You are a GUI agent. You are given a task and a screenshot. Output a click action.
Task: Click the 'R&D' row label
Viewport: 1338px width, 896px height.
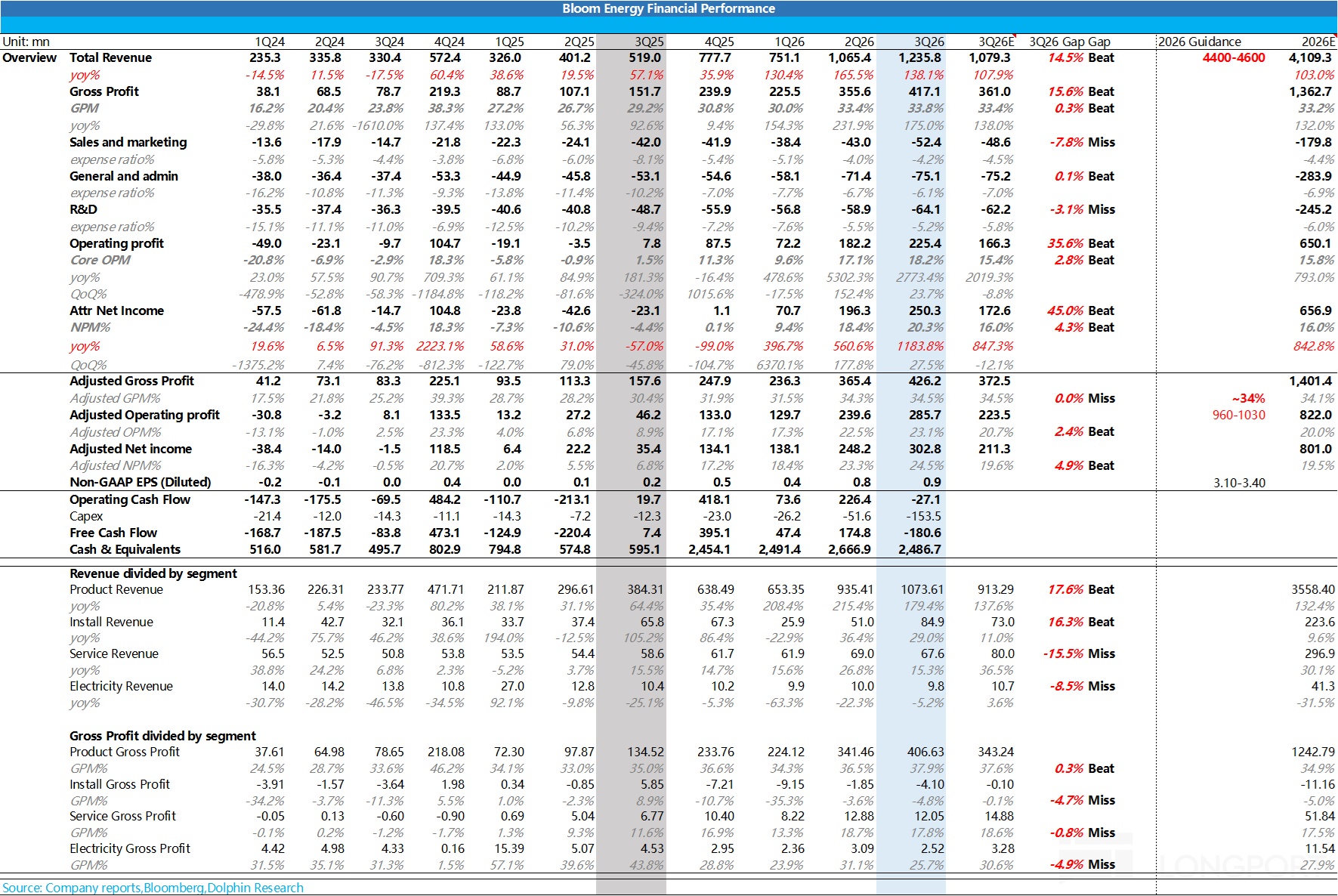(83, 209)
